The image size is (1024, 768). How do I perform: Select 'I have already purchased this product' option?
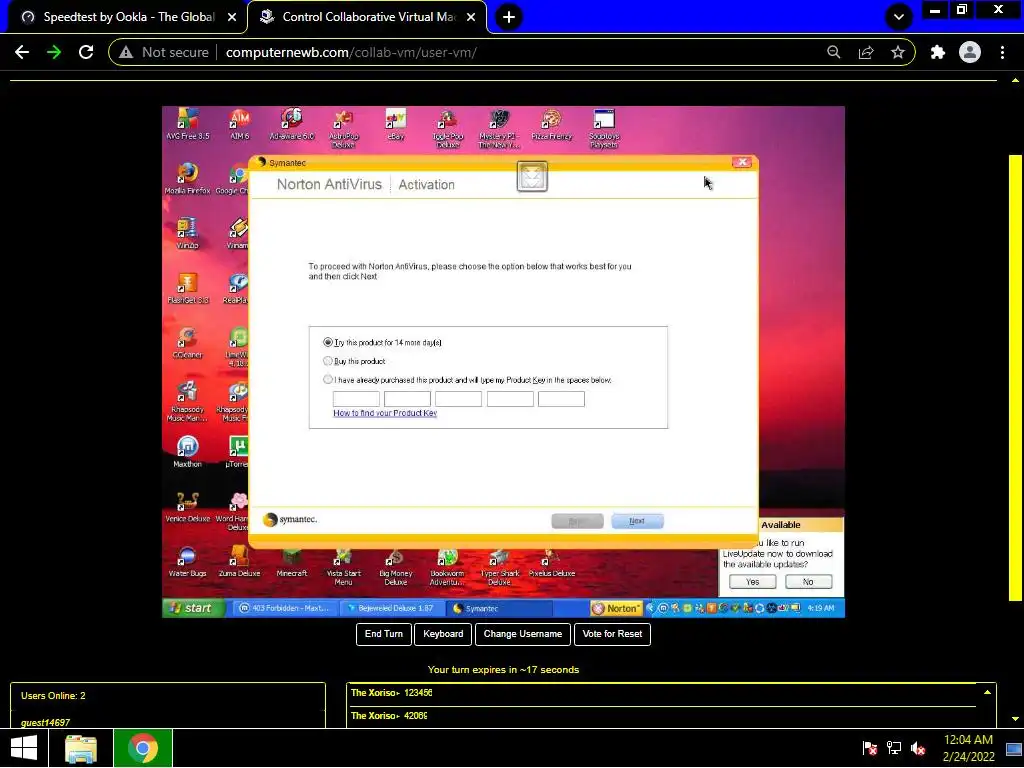click(328, 379)
